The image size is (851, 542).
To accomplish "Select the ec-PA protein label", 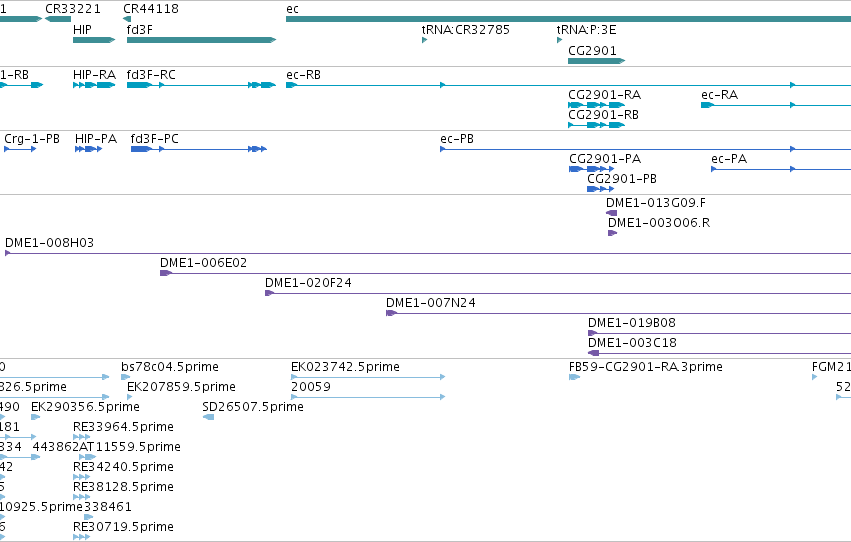I will [x=729, y=159].
